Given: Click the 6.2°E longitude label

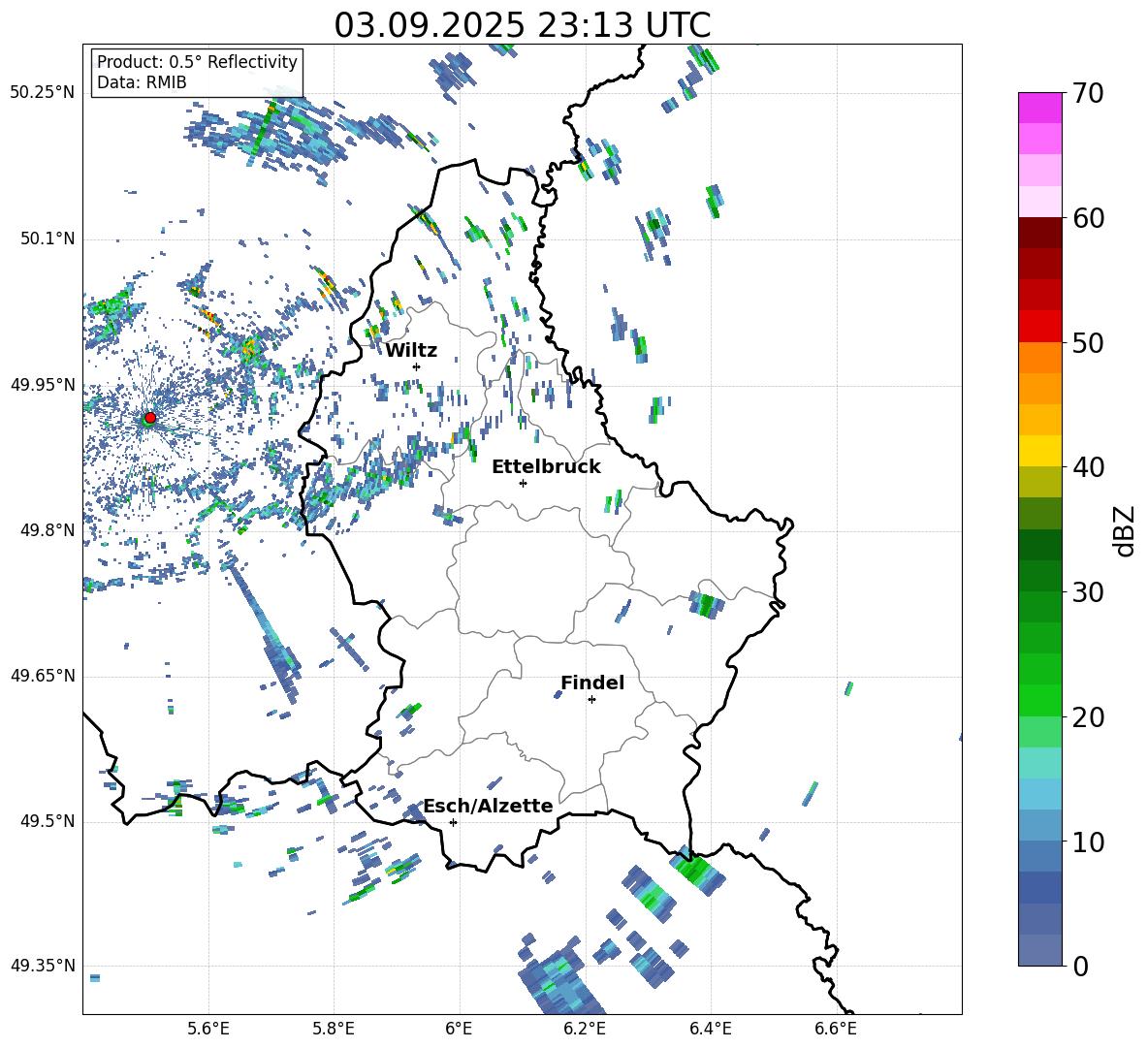Looking at the screenshot, I should (585, 1030).
